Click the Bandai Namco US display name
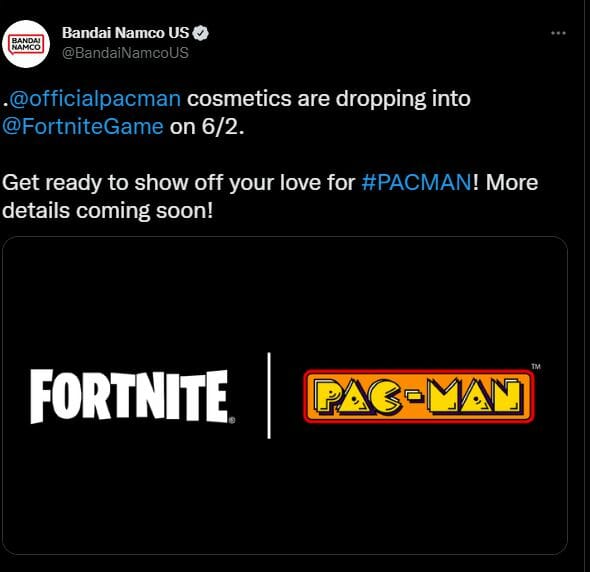This screenshot has width=590, height=572. tap(125, 33)
